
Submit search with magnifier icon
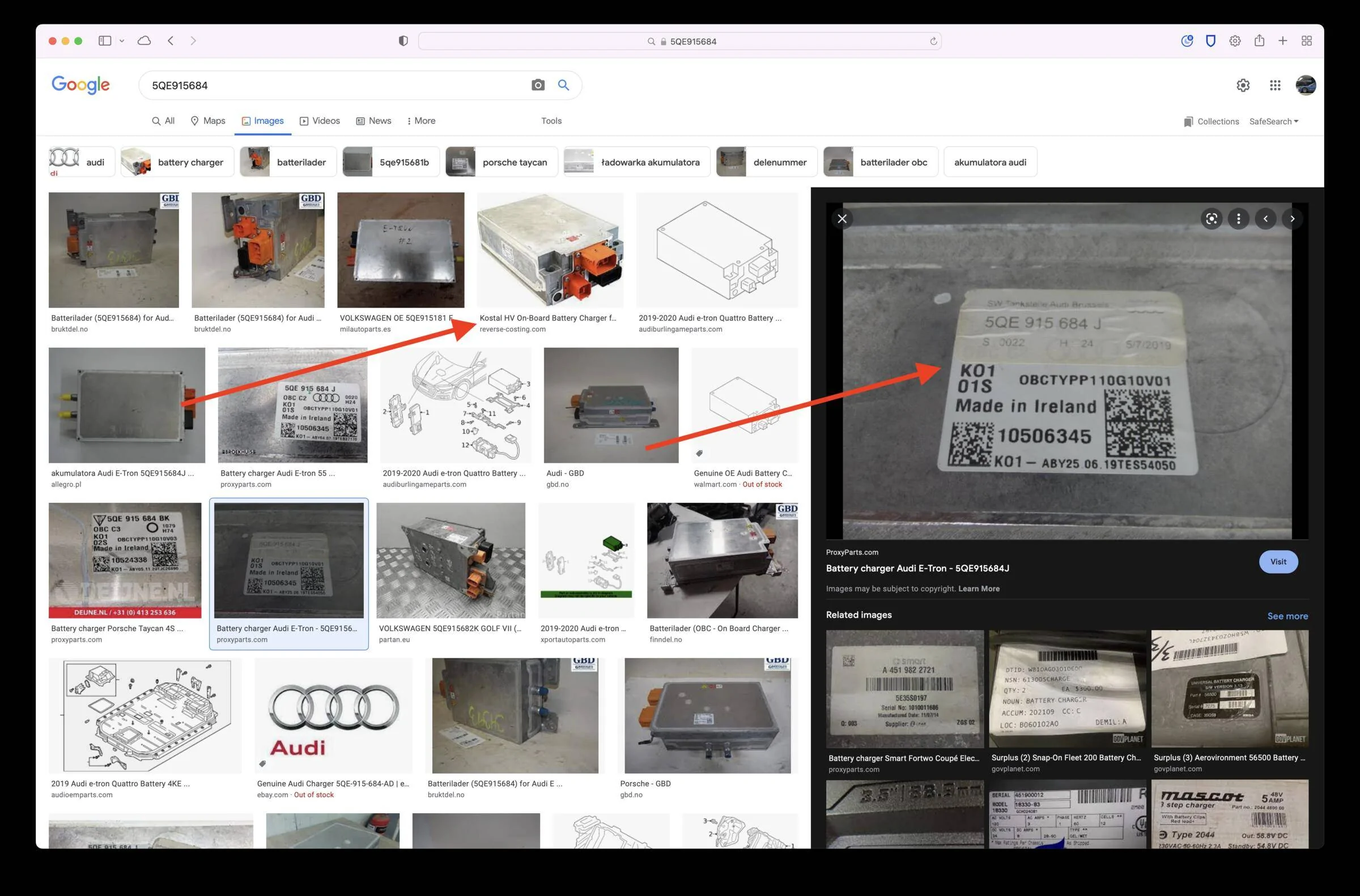[564, 85]
